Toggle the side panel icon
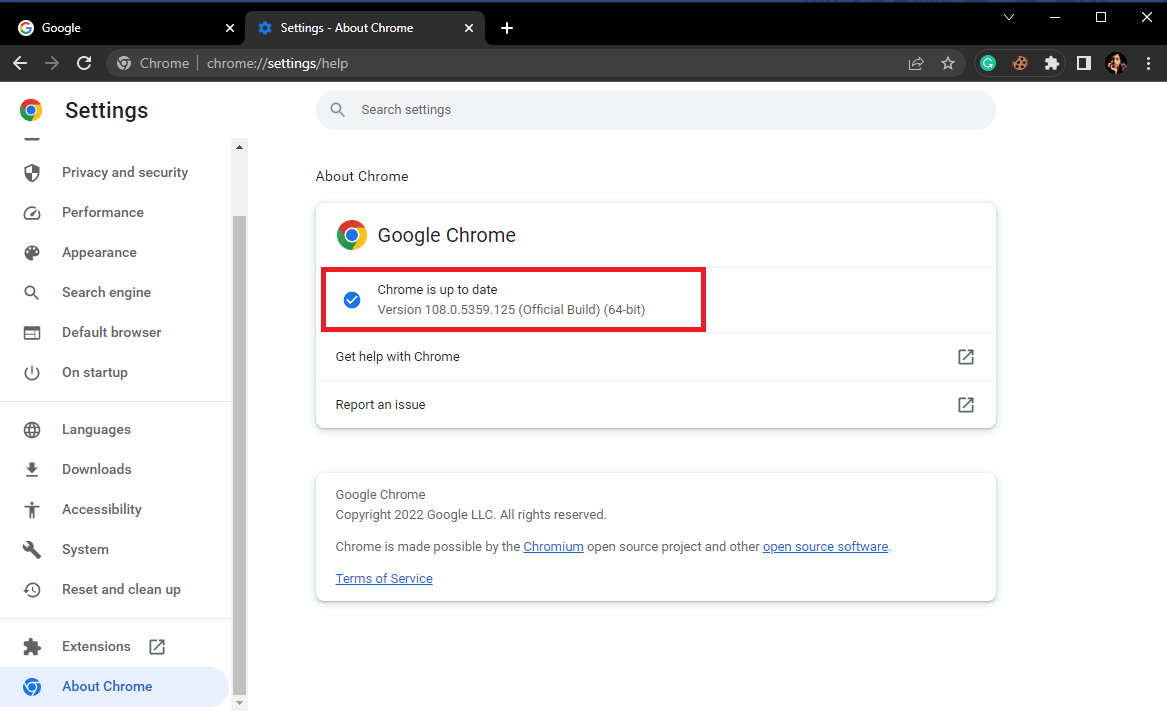The height and width of the screenshot is (711, 1167). pyautogui.click(x=1084, y=63)
